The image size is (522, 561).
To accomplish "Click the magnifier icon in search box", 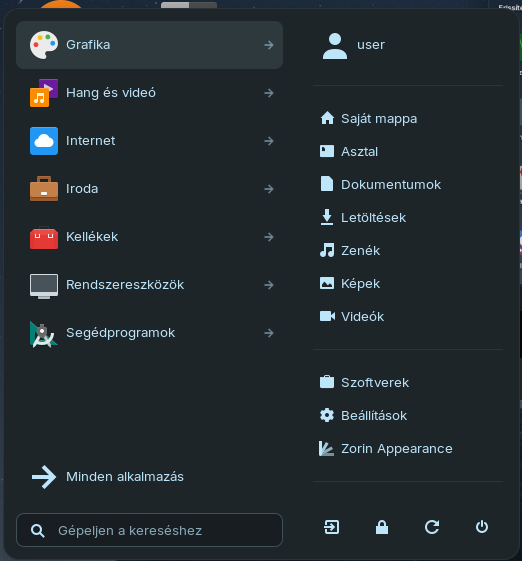I will click(38, 531).
